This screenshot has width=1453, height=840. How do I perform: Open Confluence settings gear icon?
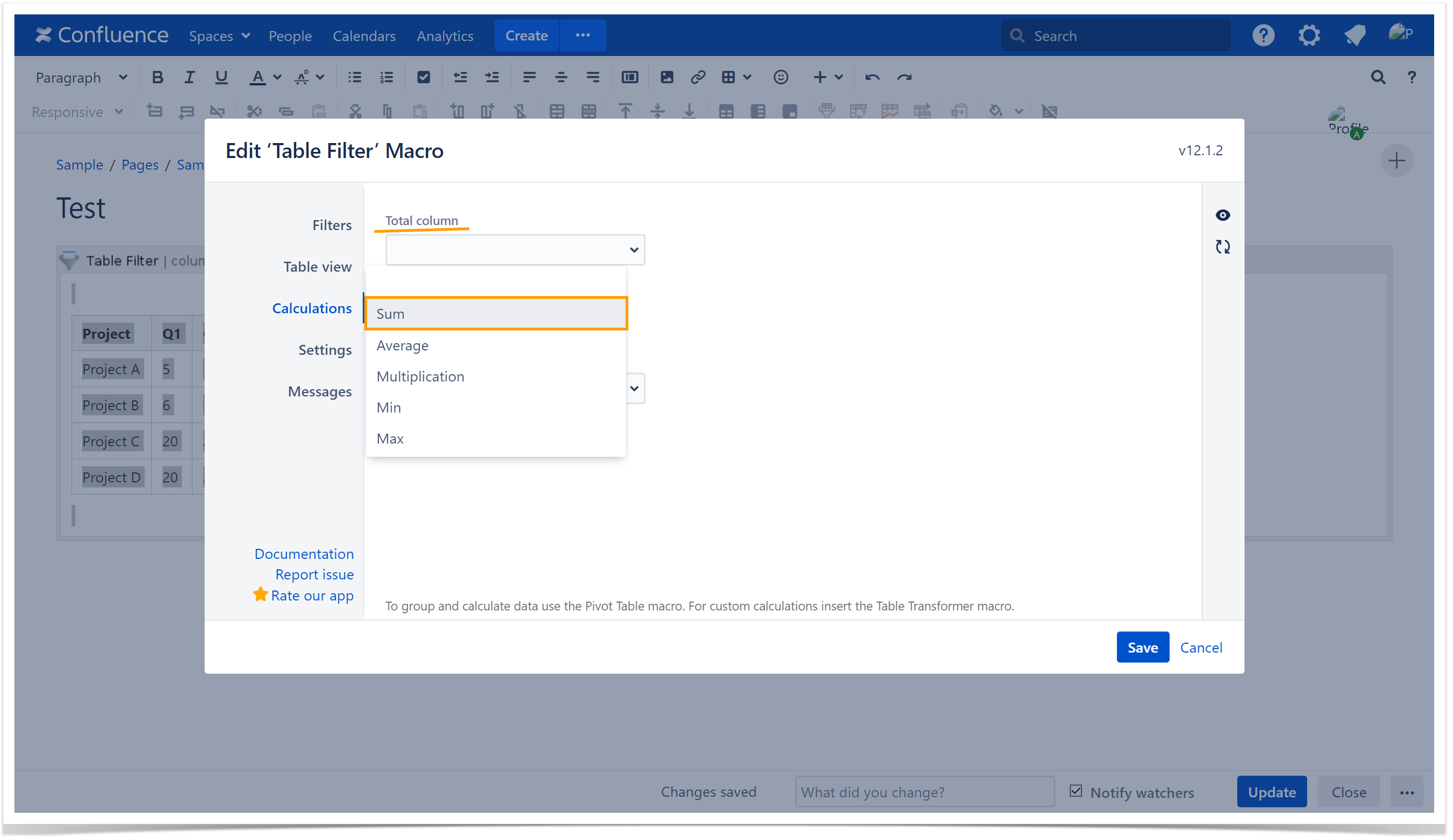pos(1308,35)
